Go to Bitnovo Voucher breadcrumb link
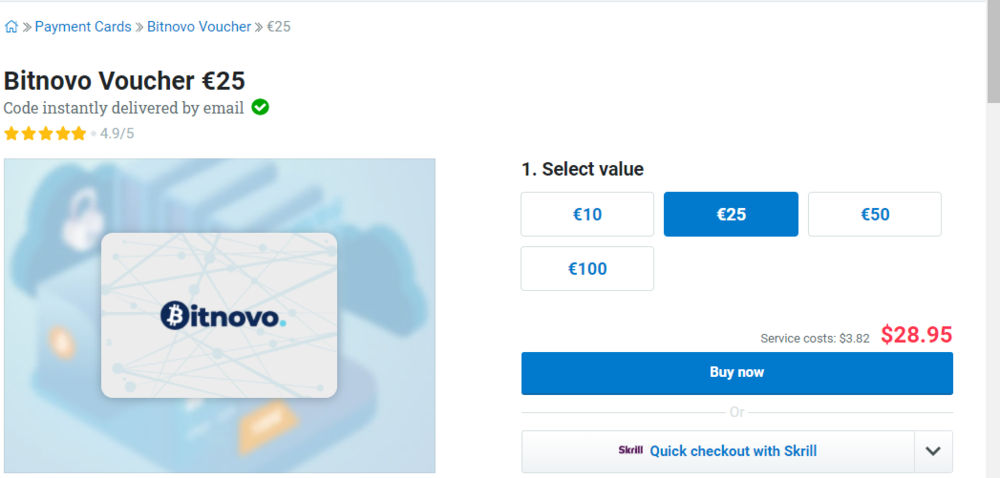The image size is (1000, 478). point(199,27)
